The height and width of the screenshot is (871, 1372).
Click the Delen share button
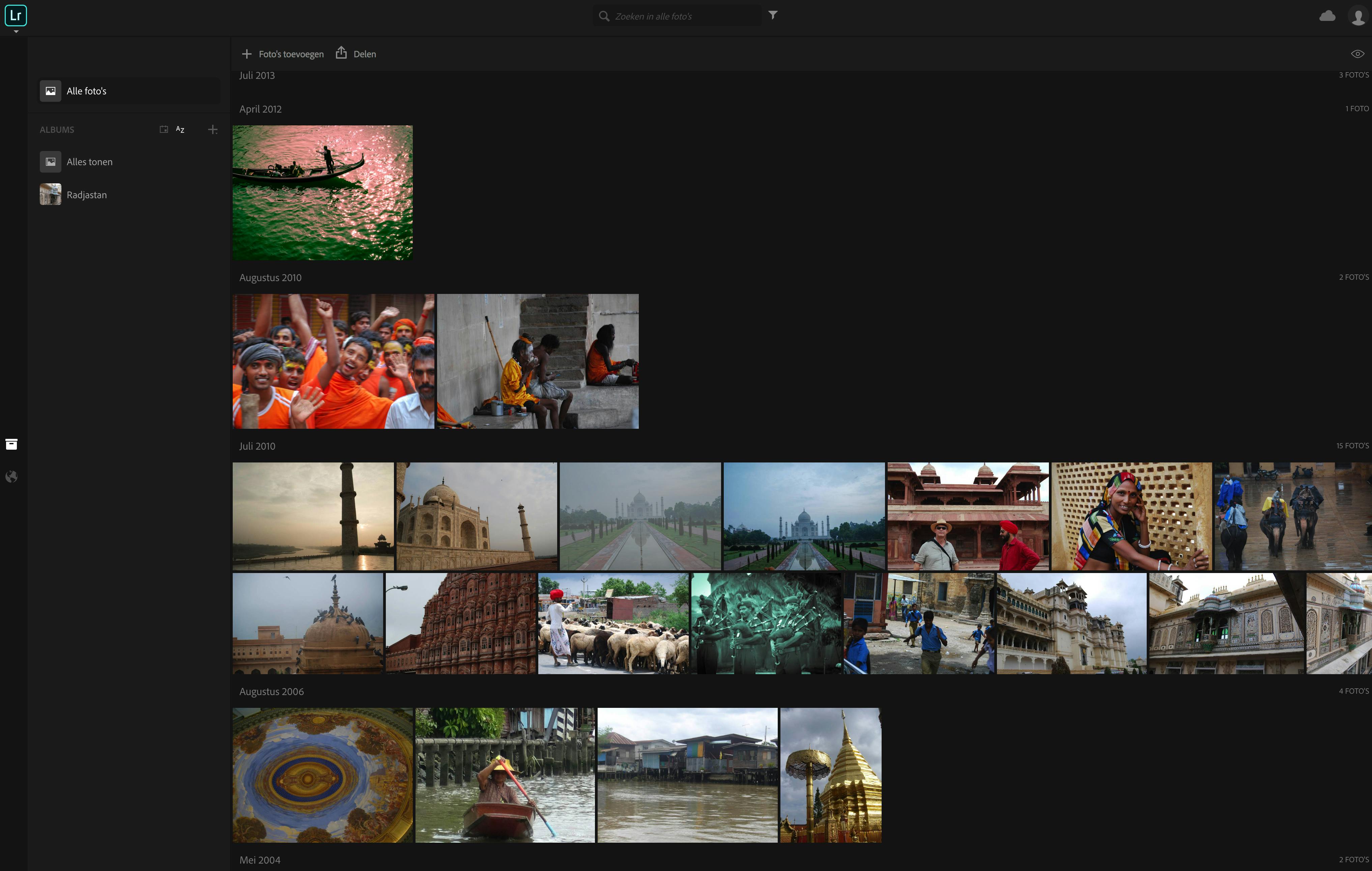coord(356,54)
